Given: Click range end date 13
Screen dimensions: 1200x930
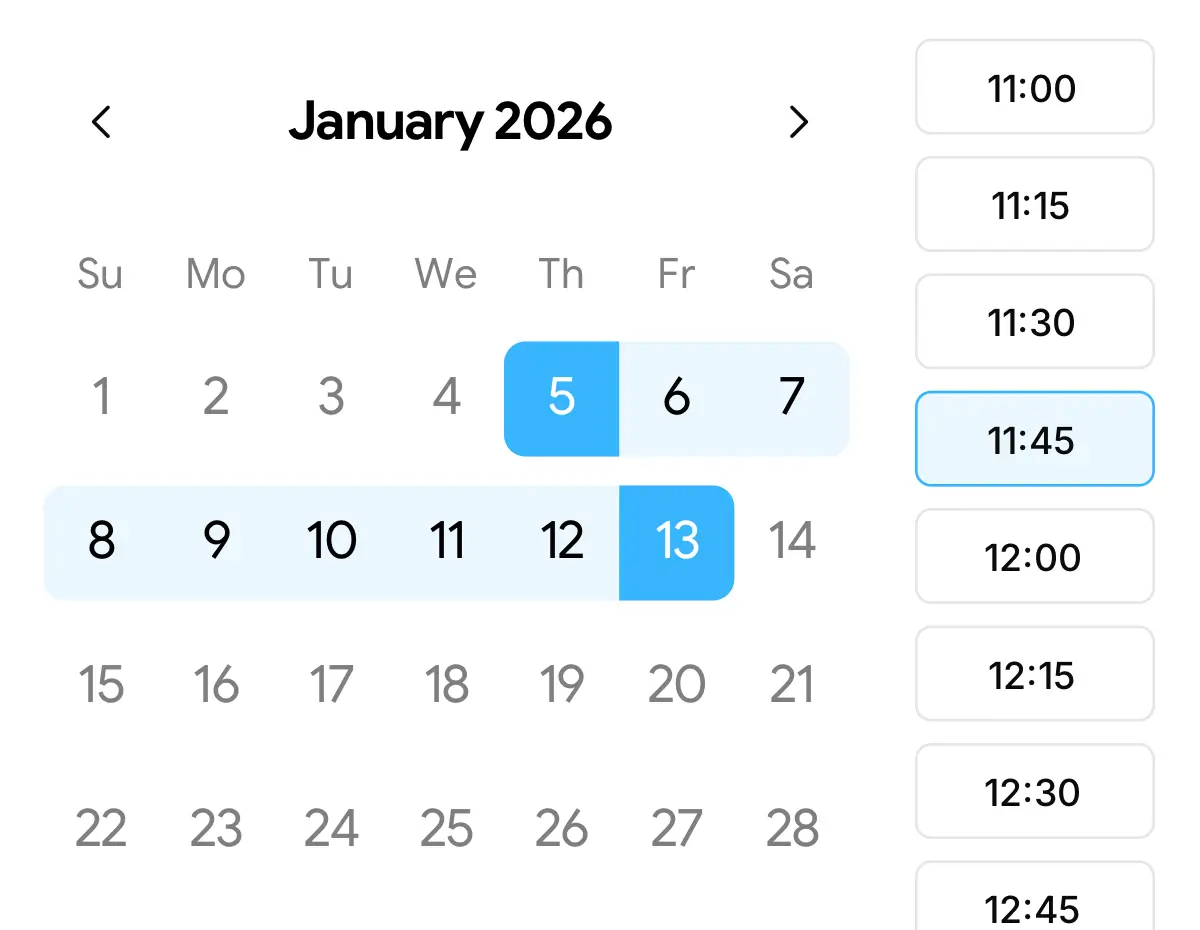Looking at the screenshot, I should tap(677, 542).
